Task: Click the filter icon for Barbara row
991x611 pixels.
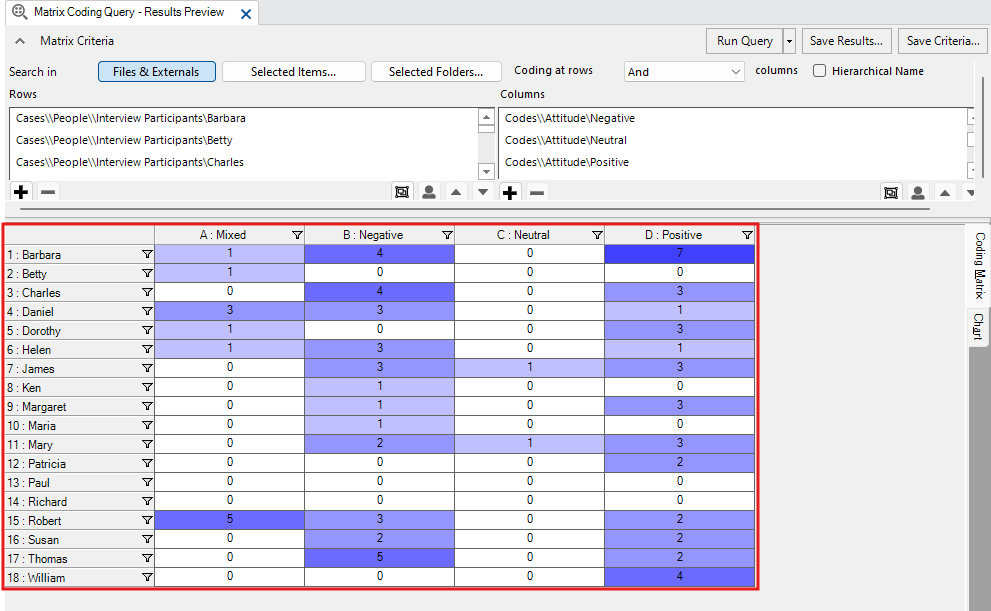Action: (x=147, y=254)
